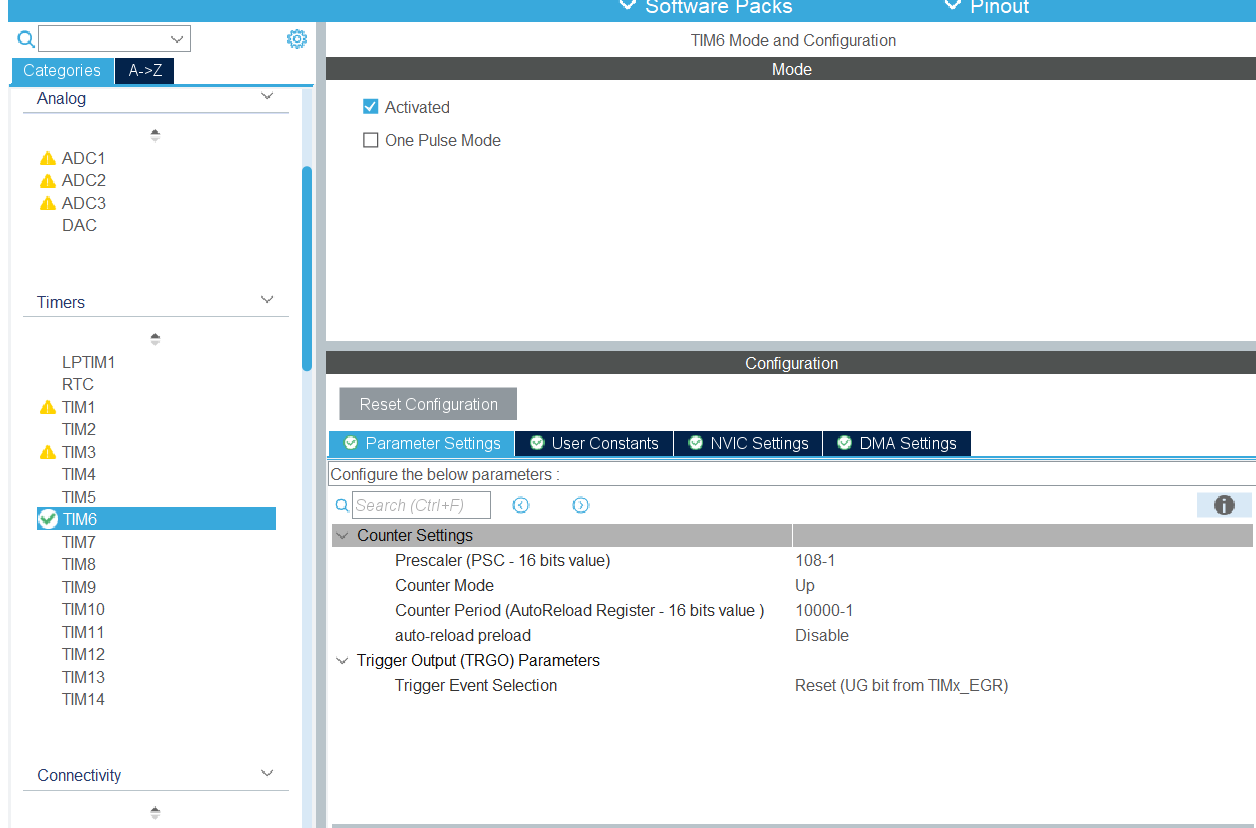Click the sort handle above ADC1
1256x828 pixels.
155,135
